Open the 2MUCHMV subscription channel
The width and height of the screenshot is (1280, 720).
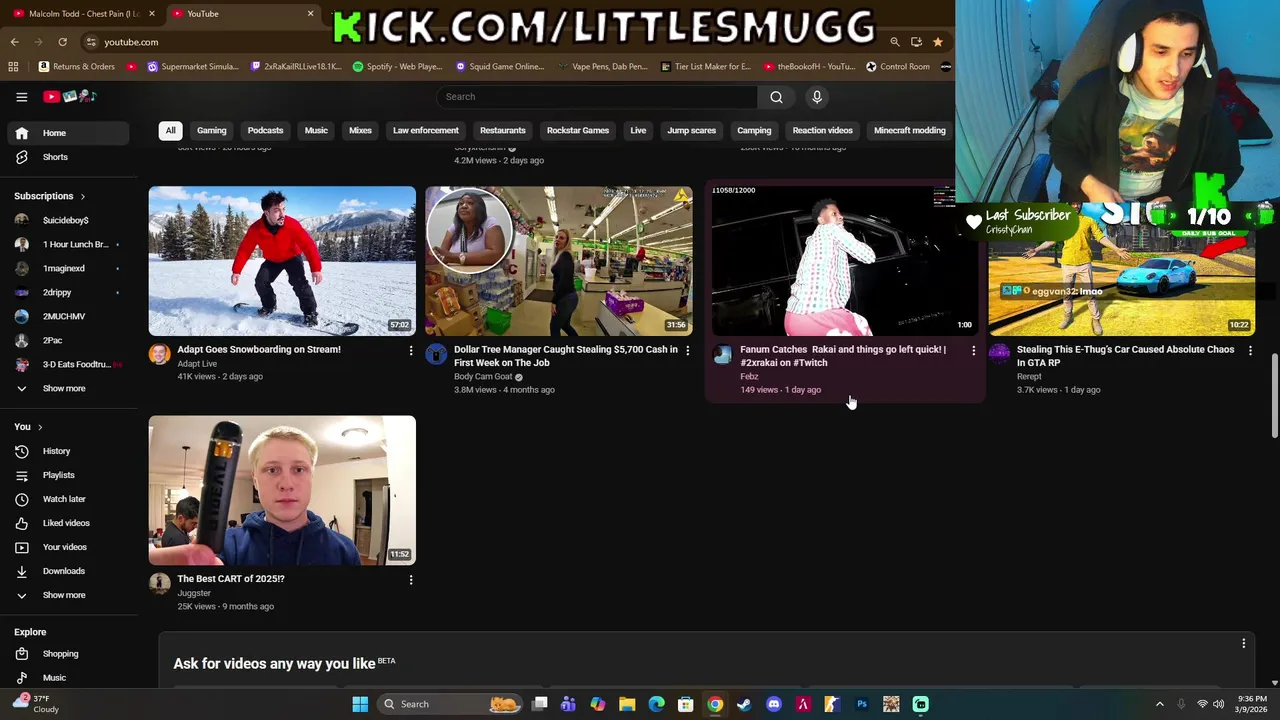coord(68,316)
